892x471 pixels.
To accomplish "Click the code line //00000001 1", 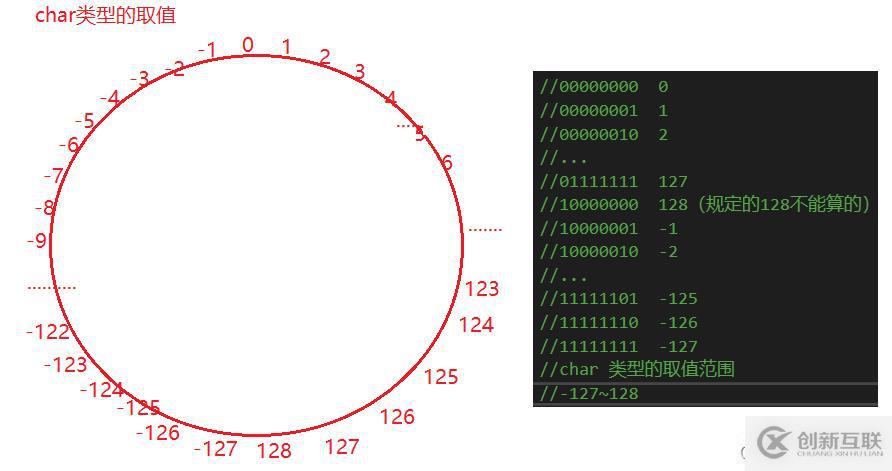I will click(x=604, y=110).
